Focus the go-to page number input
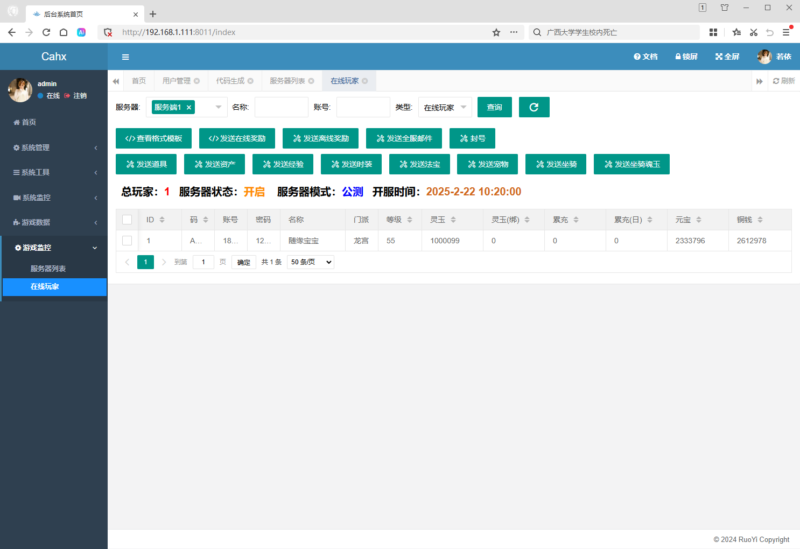800x549 pixels. (x=203, y=262)
